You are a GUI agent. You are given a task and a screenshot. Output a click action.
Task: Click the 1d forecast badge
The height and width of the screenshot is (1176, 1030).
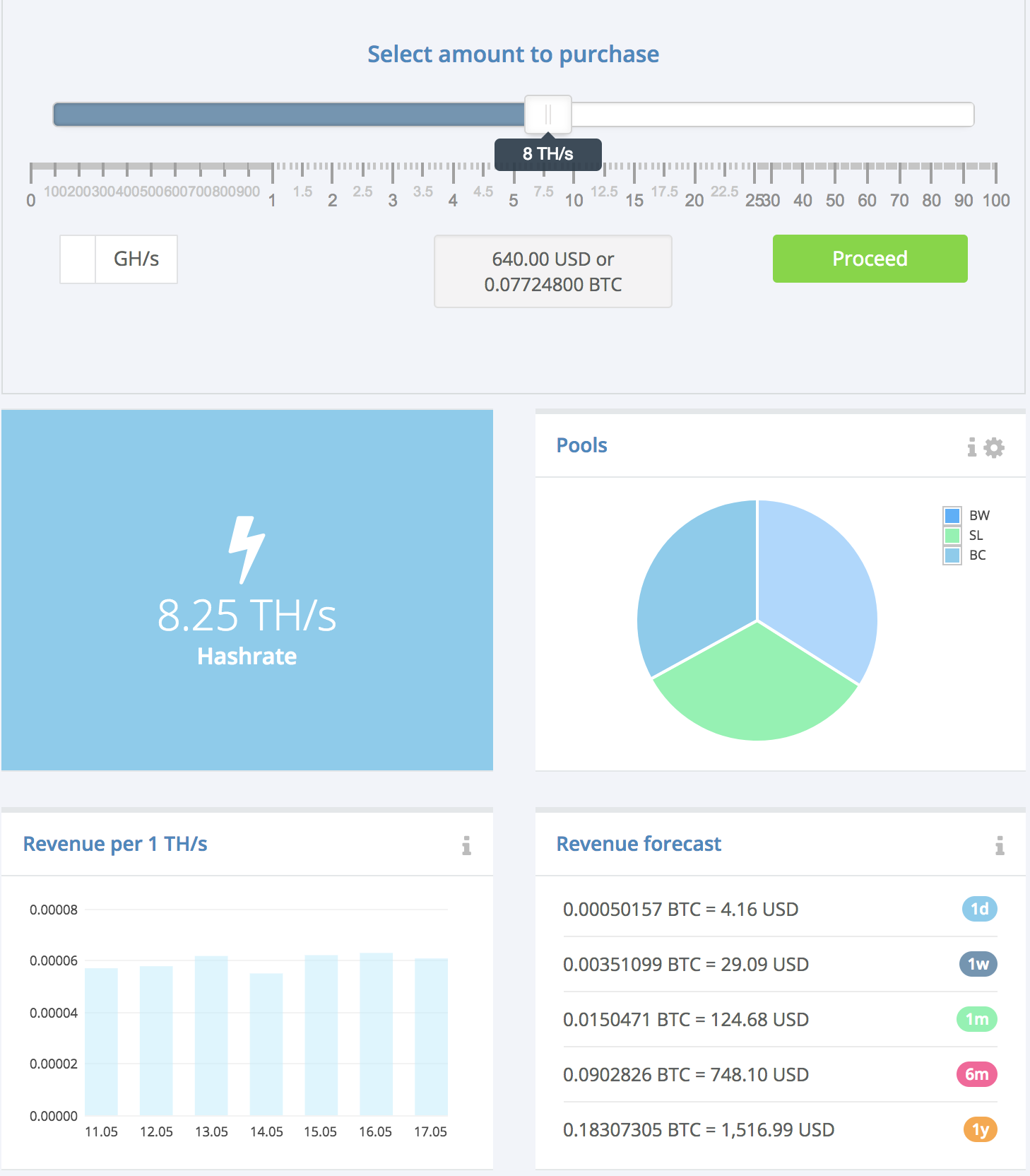[x=979, y=909]
